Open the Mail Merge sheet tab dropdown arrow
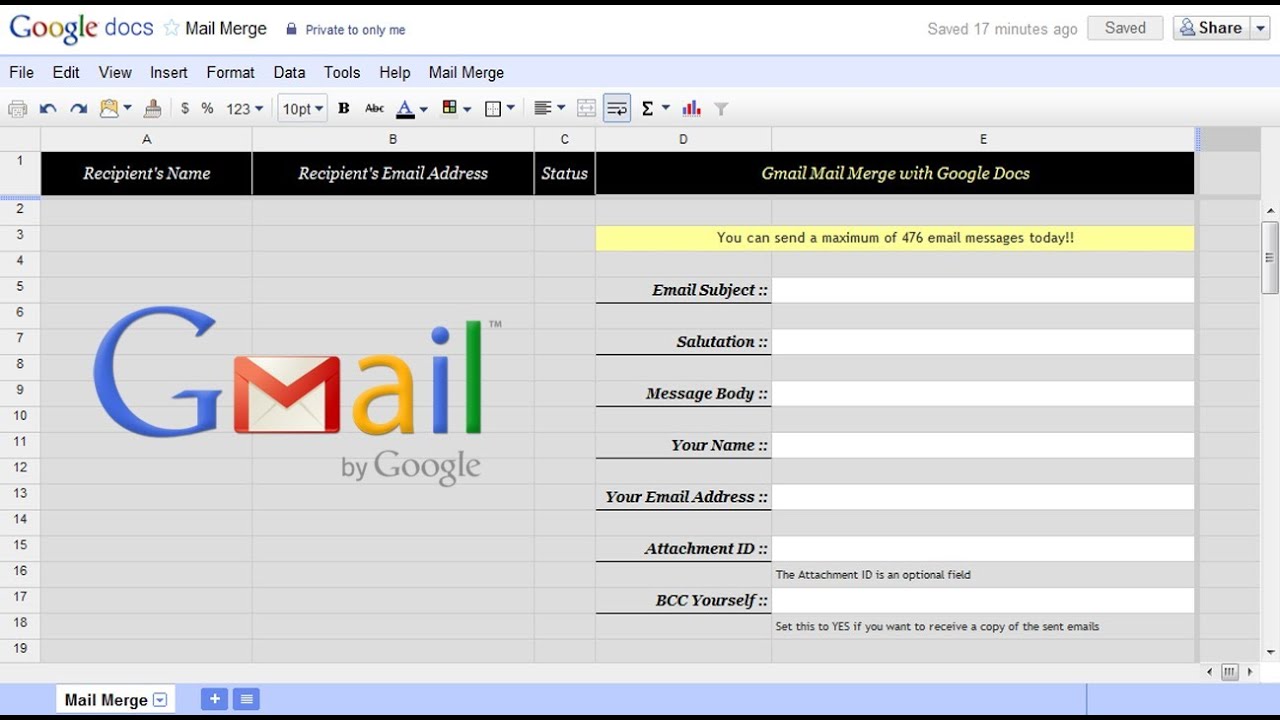1280x720 pixels. coord(160,700)
